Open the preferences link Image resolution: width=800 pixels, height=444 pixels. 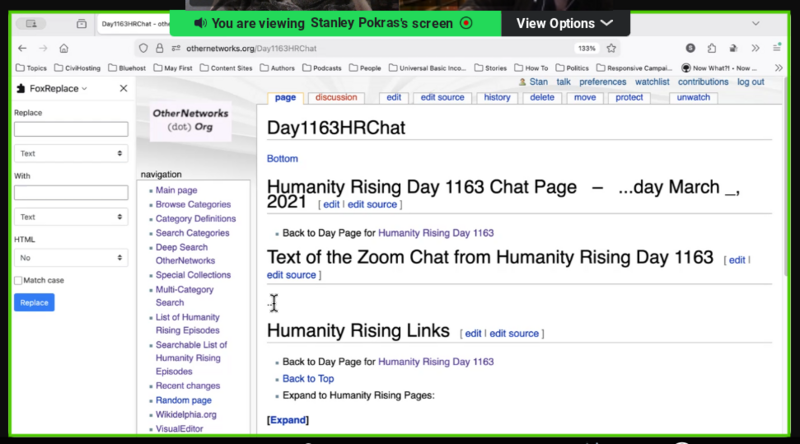pyautogui.click(x=603, y=82)
